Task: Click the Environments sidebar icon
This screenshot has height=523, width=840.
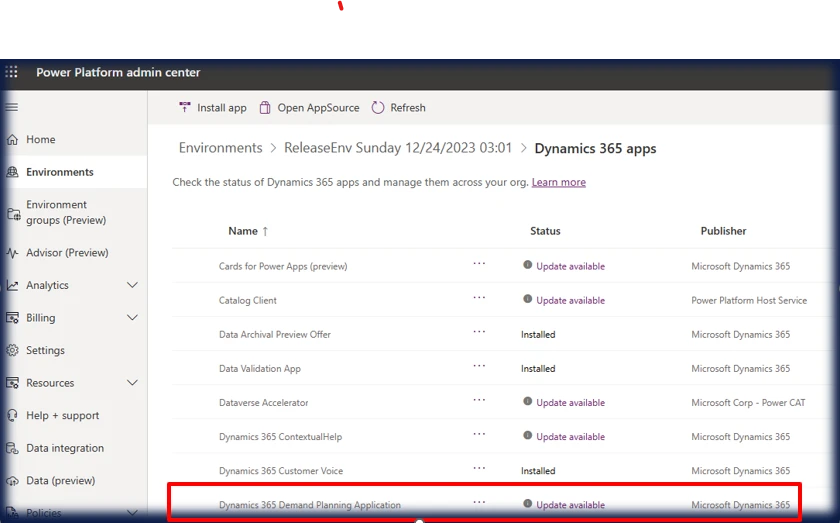Action: [x=12, y=172]
